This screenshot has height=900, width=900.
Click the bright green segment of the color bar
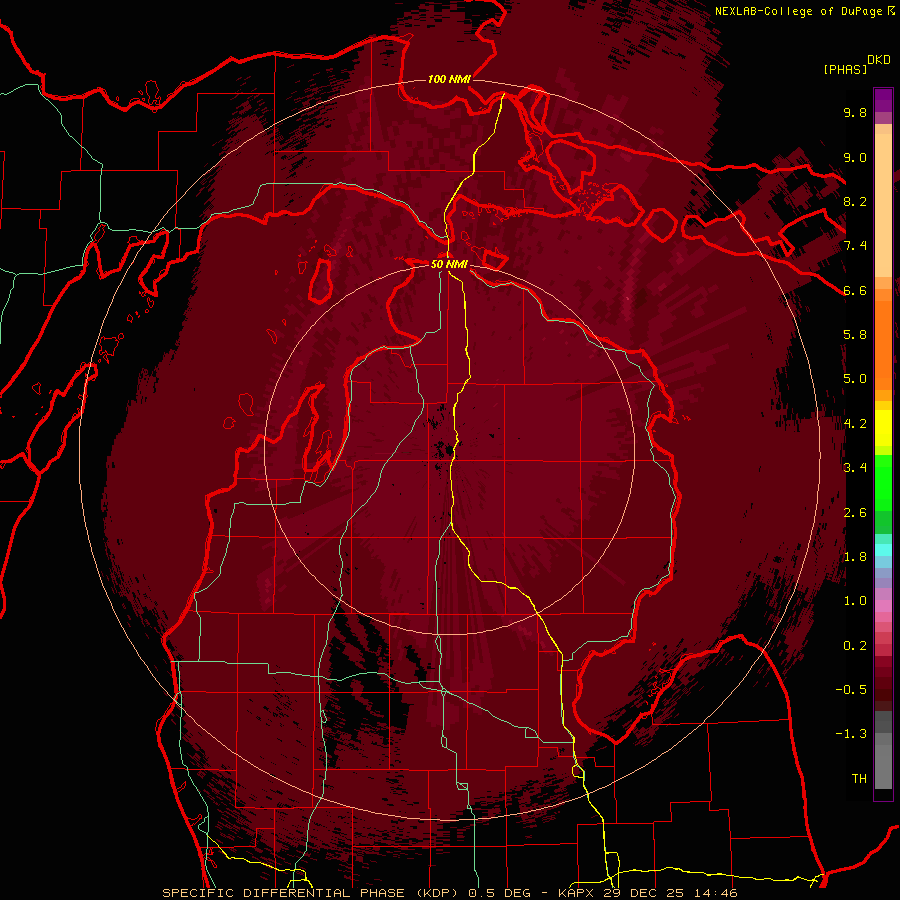(883, 482)
